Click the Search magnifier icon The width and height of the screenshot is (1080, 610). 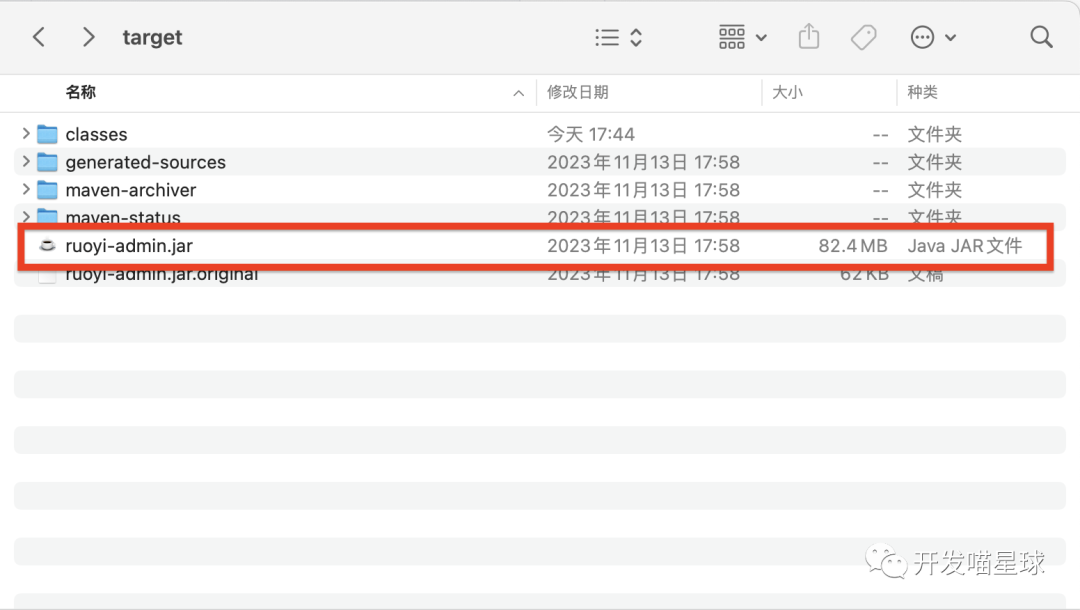pos(1041,37)
